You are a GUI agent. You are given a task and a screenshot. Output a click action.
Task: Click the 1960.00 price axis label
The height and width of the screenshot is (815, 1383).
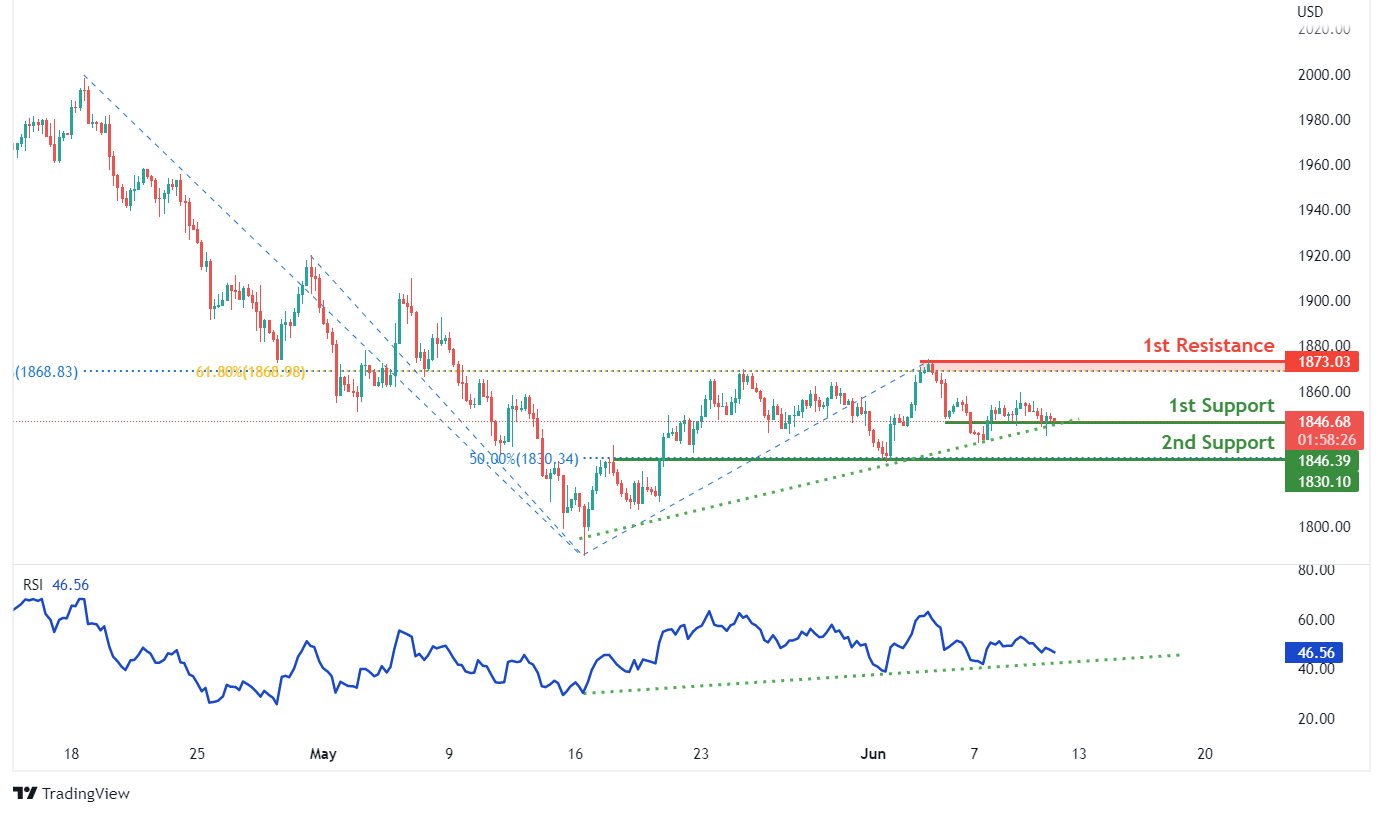click(1323, 165)
